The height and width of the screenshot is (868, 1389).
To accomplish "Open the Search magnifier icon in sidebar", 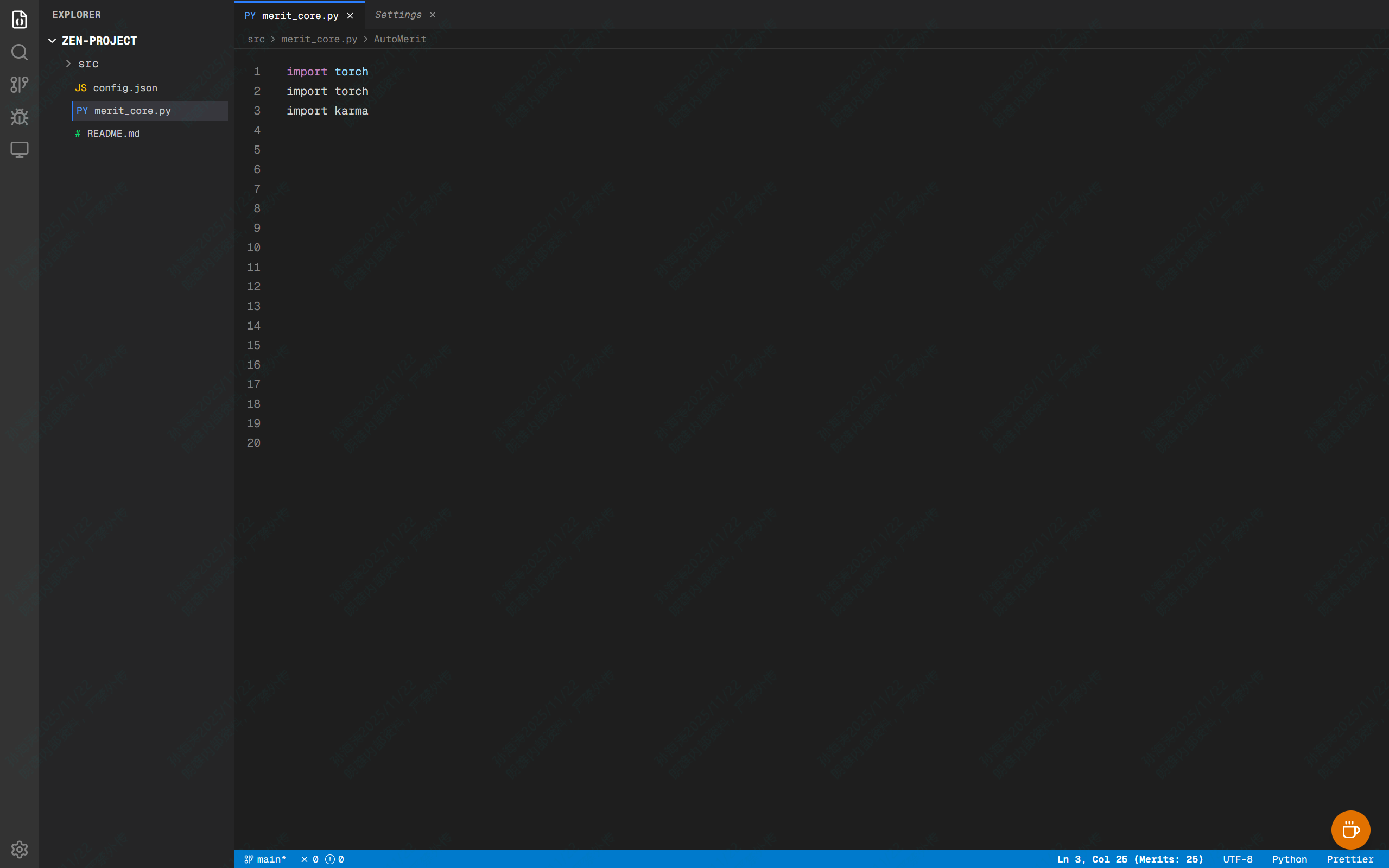I will [x=20, y=52].
